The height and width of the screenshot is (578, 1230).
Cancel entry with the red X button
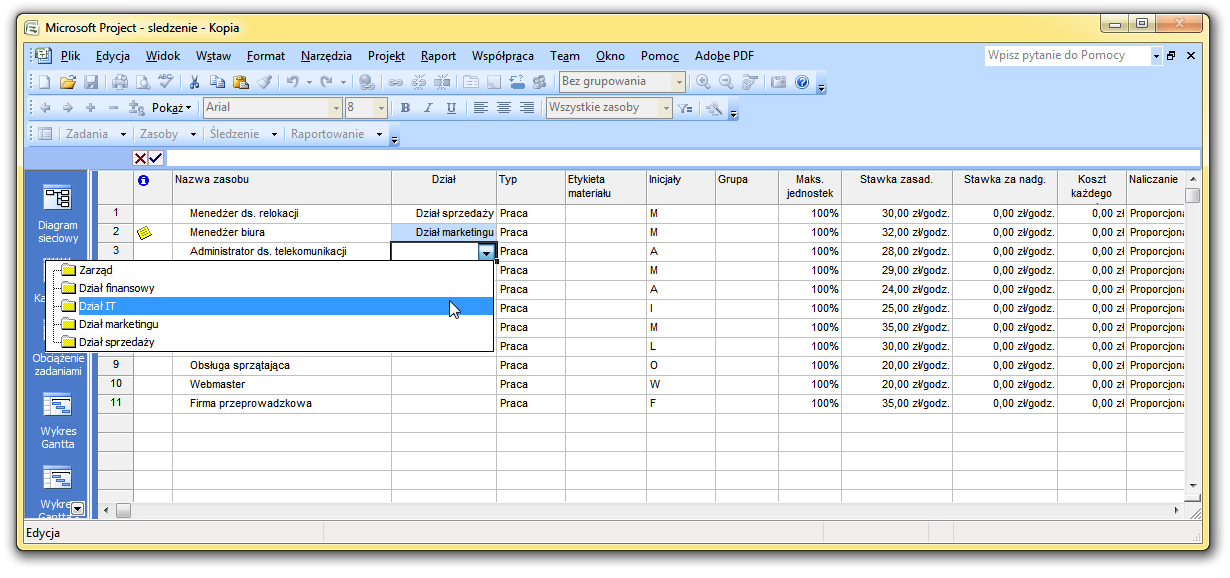(x=141, y=158)
